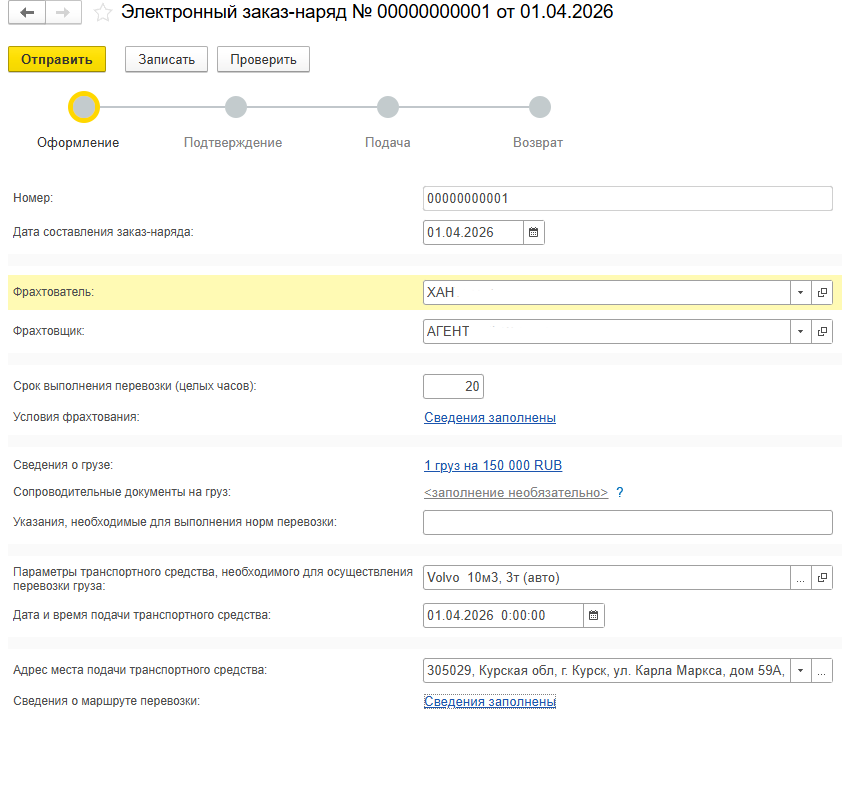Open the Фрахтователь record form icon

(822, 293)
